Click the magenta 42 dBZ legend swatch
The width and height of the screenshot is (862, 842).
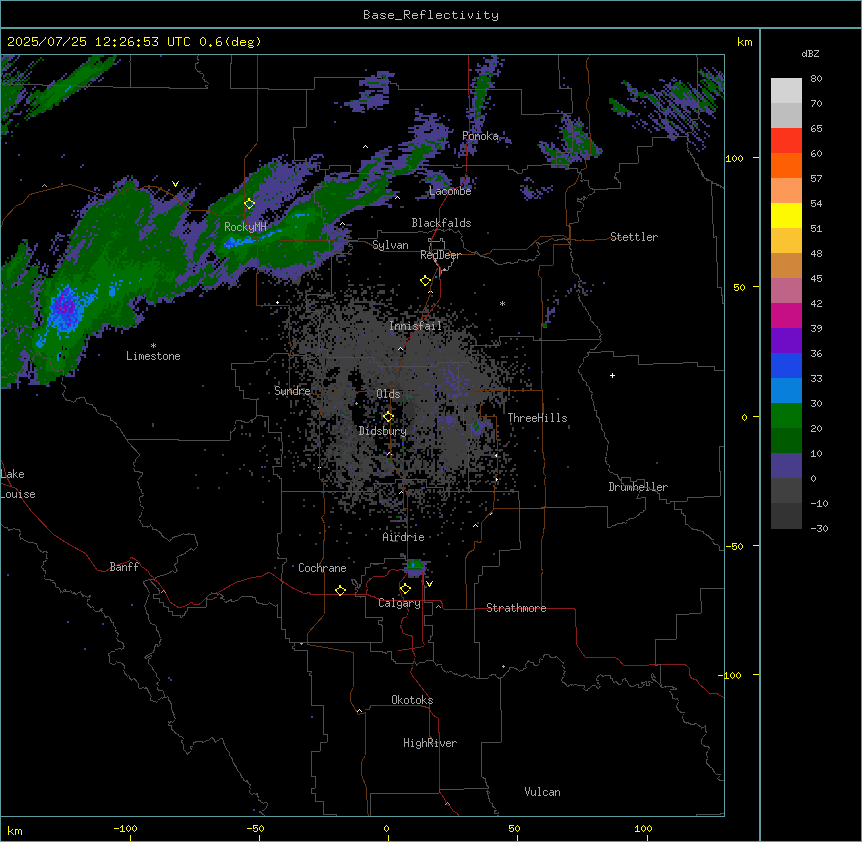click(786, 315)
